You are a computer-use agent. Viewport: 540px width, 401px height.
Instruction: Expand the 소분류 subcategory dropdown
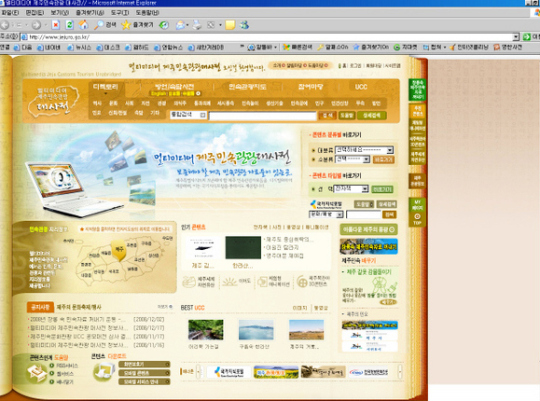352,159
